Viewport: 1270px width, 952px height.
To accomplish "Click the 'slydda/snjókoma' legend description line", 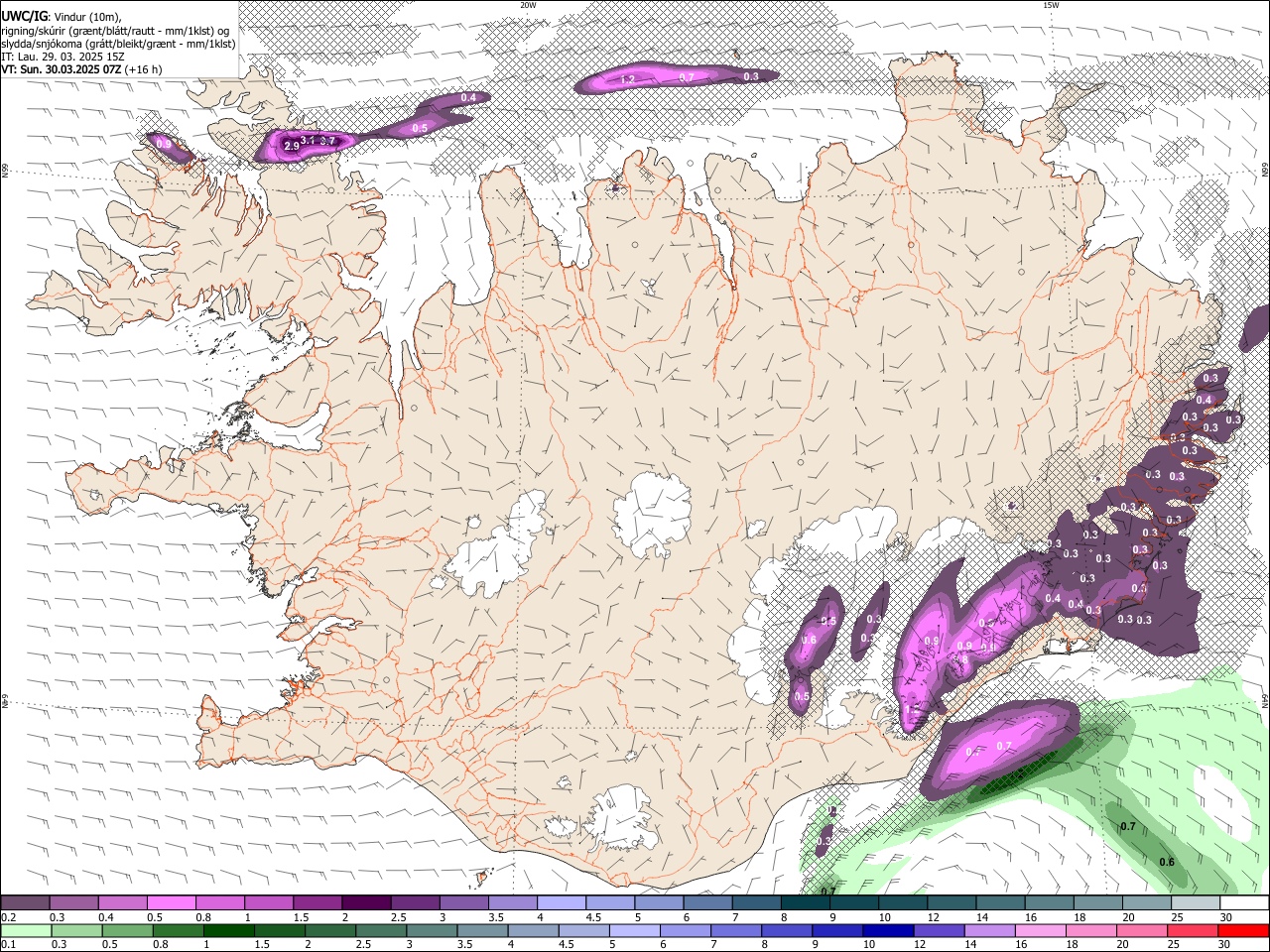I will tap(118, 44).
